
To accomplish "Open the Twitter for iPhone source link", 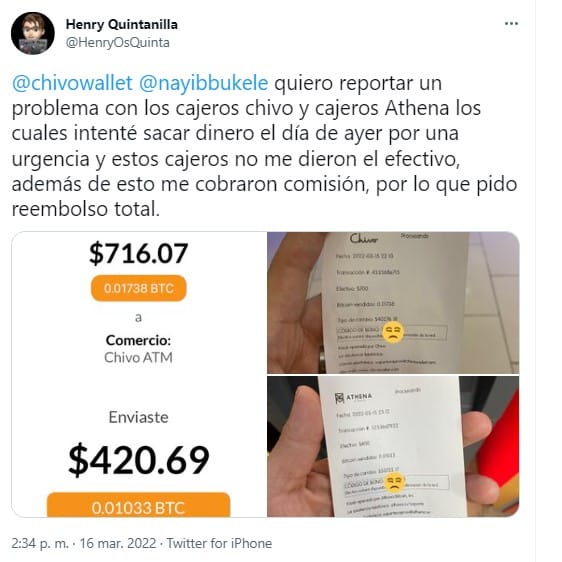I will click(x=219, y=543).
